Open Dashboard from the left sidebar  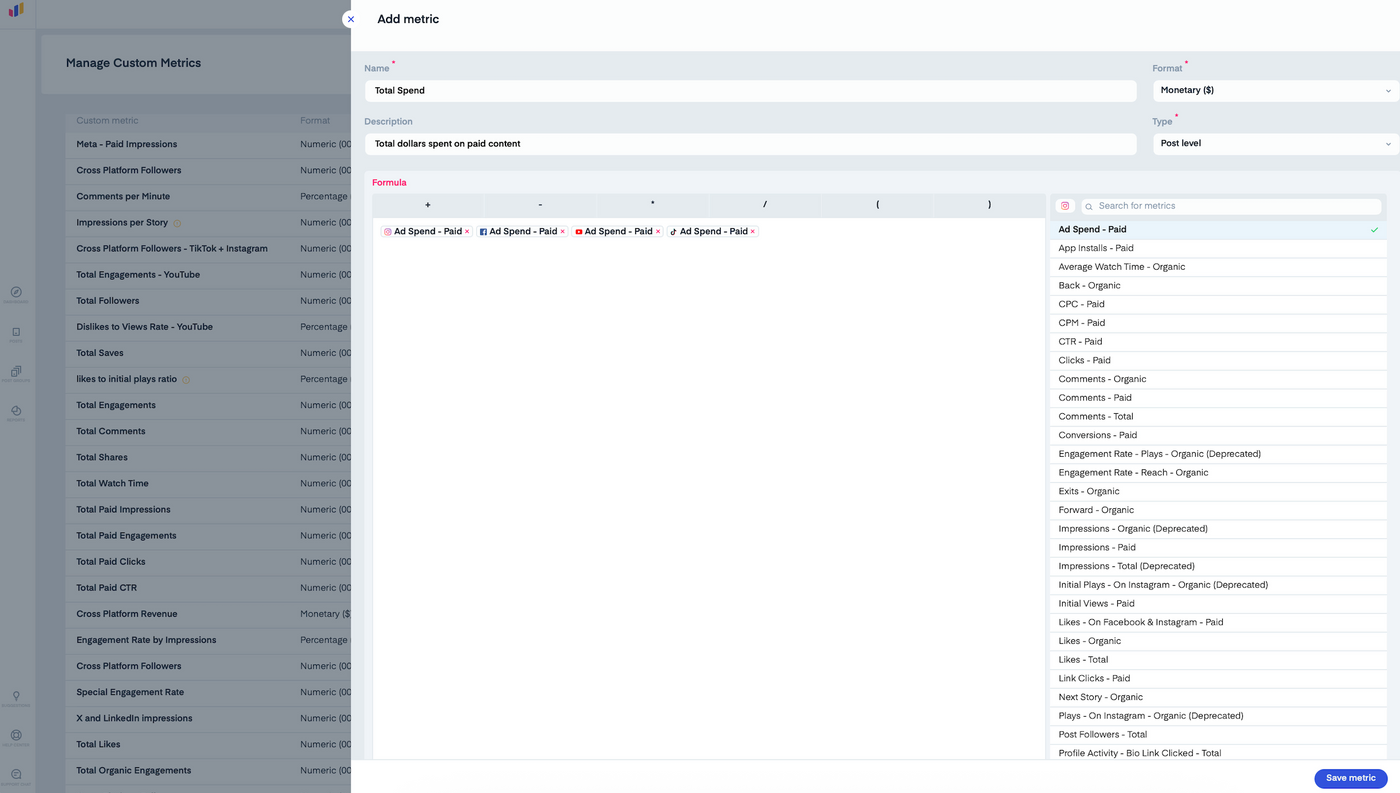[x=16, y=294]
